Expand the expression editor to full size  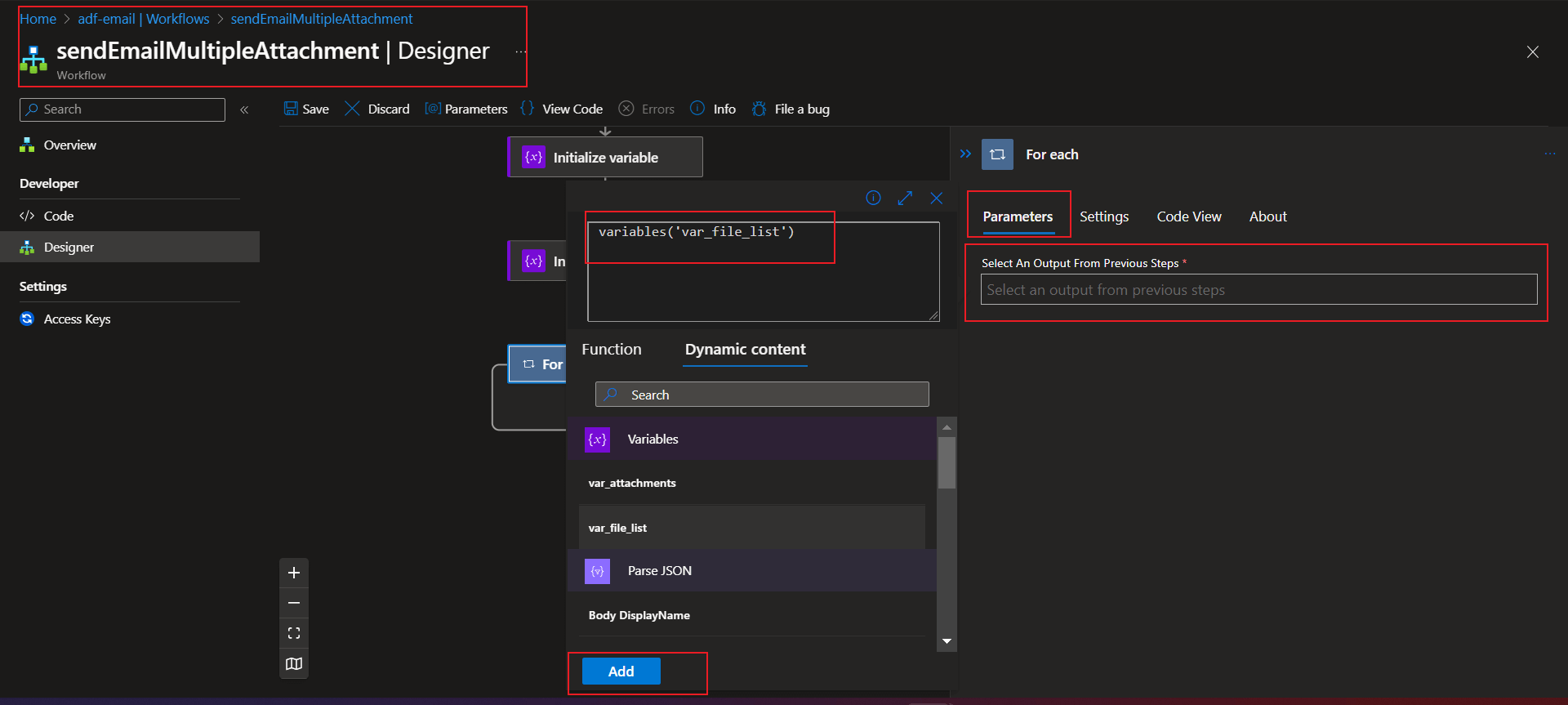tap(905, 198)
